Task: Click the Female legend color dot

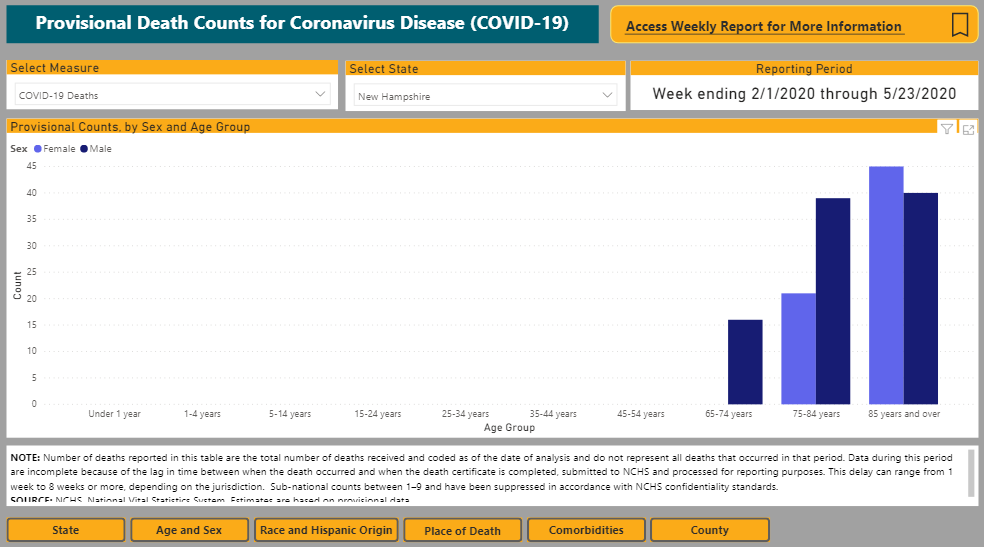Action: [38, 149]
